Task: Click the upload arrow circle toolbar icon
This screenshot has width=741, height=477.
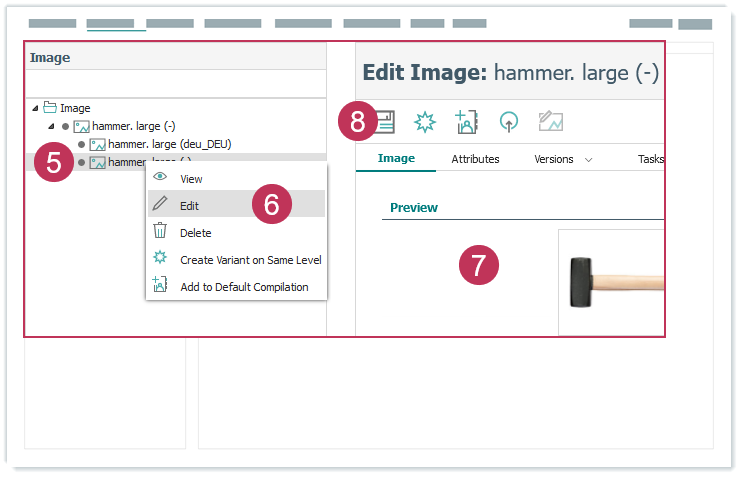Action: 509,122
